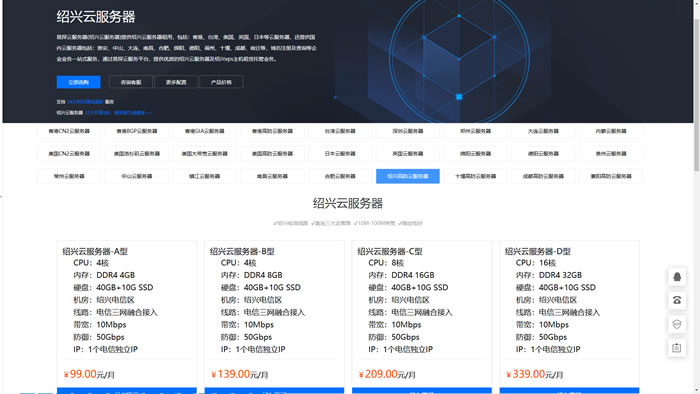Screen dimensions: 700x394
Task: Switch to the 成都高防云服务器 tab
Action: (x=543, y=176)
